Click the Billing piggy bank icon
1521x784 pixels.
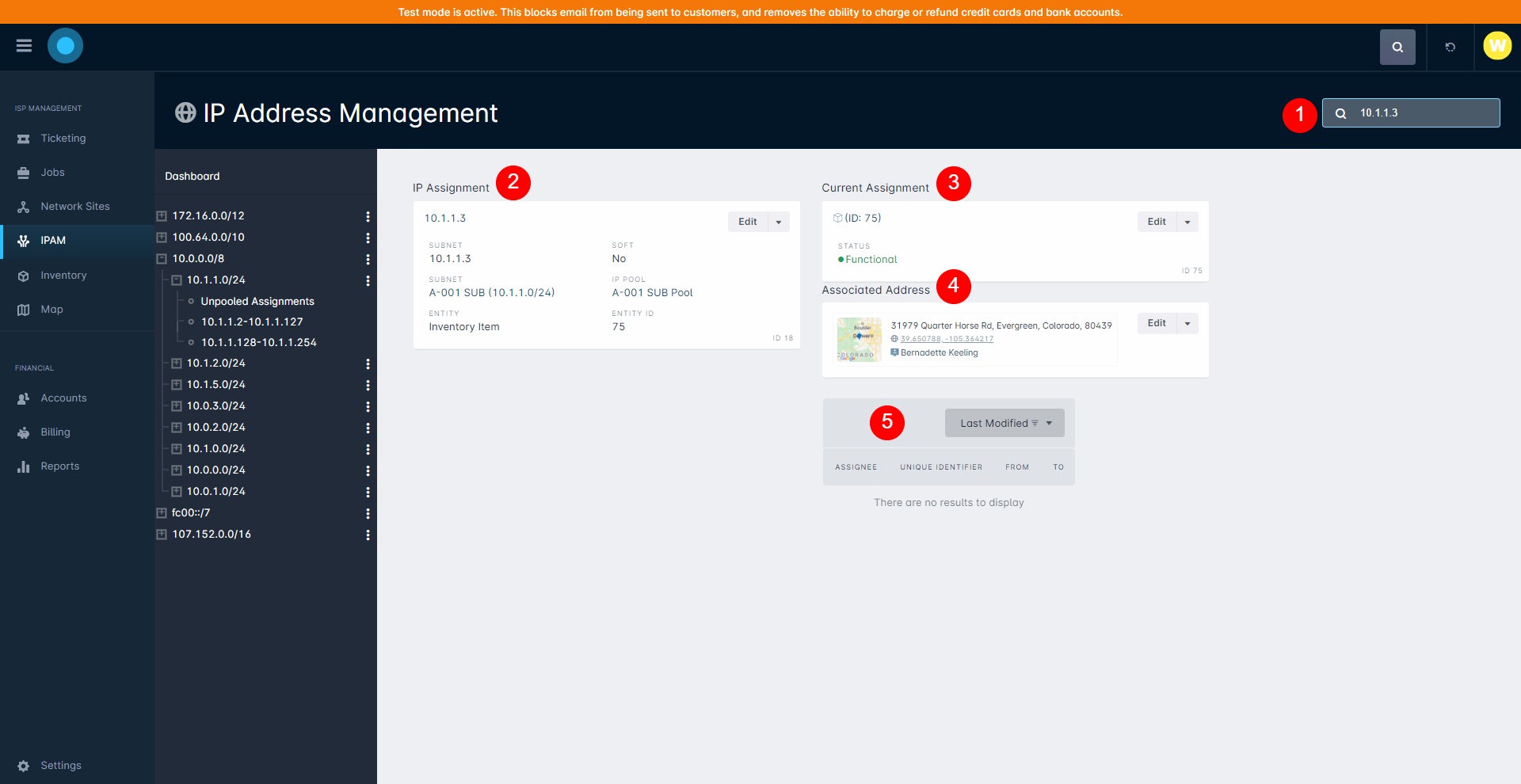click(x=24, y=432)
